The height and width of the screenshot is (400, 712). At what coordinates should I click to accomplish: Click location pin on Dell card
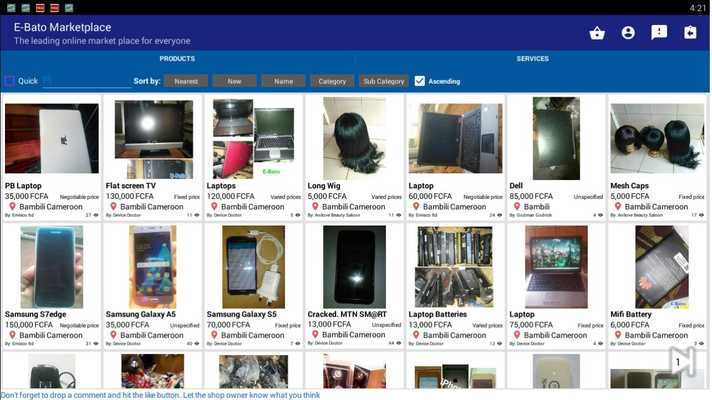tap(517, 207)
